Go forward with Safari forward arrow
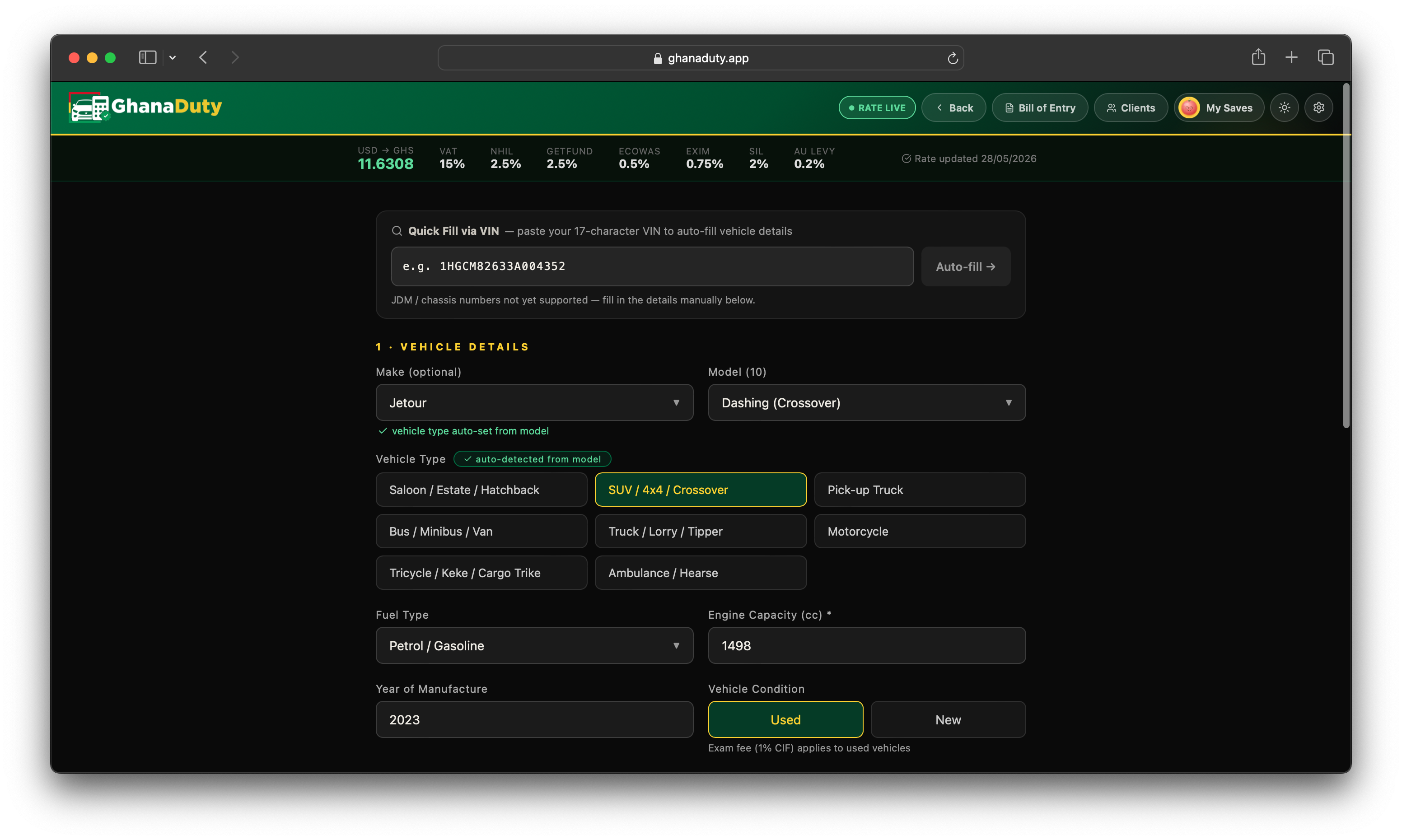This screenshot has width=1402, height=840. click(235, 58)
